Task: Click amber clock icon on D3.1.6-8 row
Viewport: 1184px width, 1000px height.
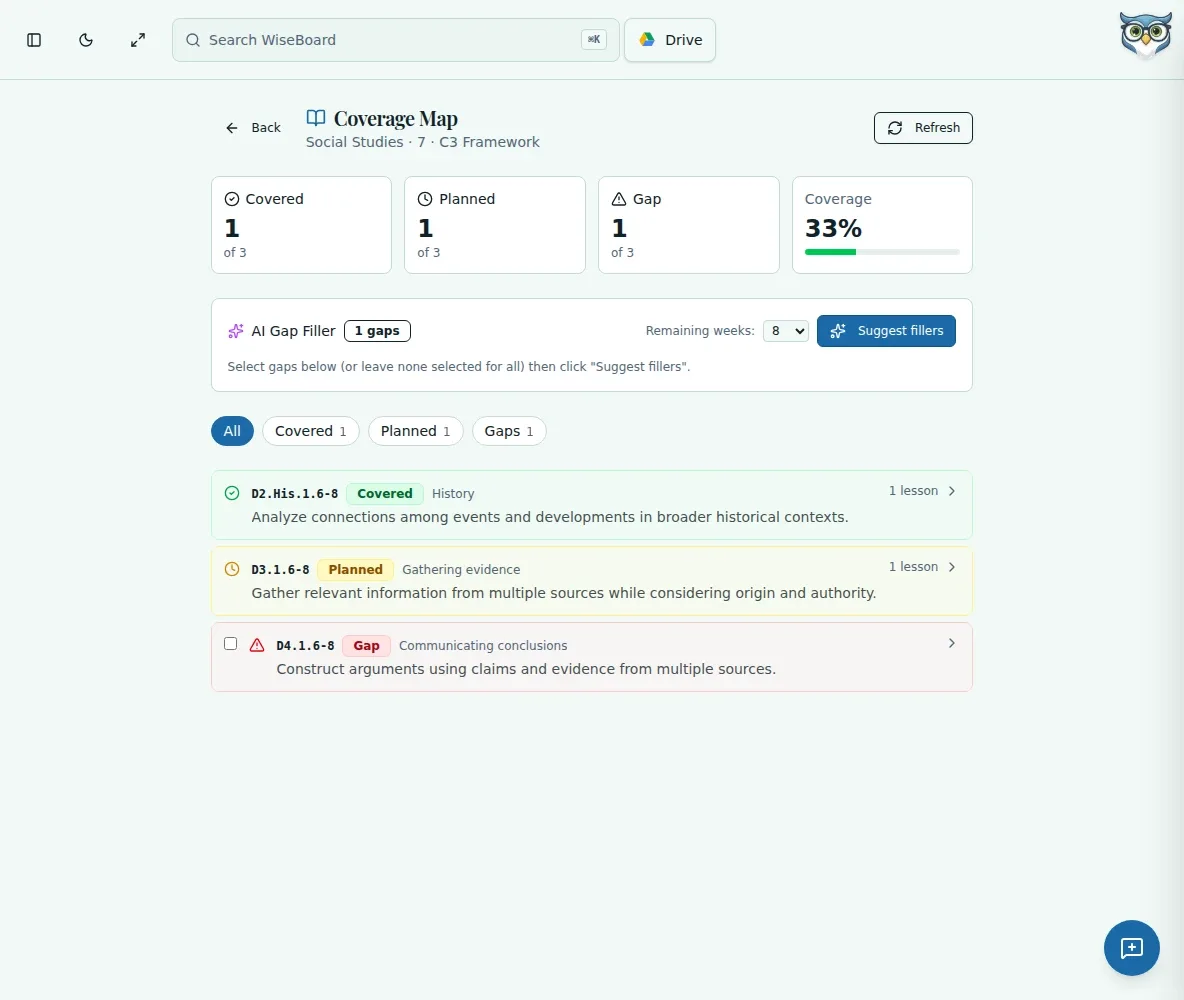Action: (232, 569)
